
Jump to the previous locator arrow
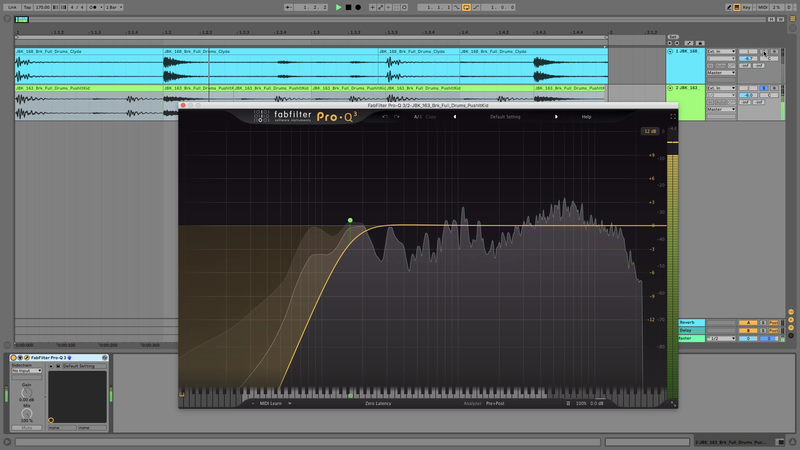click(x=670, y=43)
